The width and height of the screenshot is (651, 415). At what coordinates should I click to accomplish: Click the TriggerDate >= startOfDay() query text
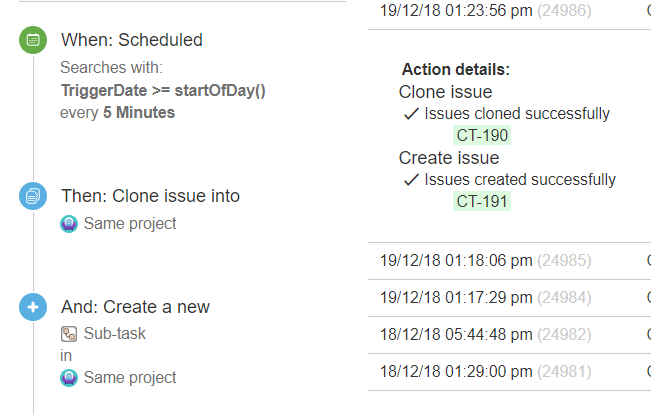click(163, 90)
